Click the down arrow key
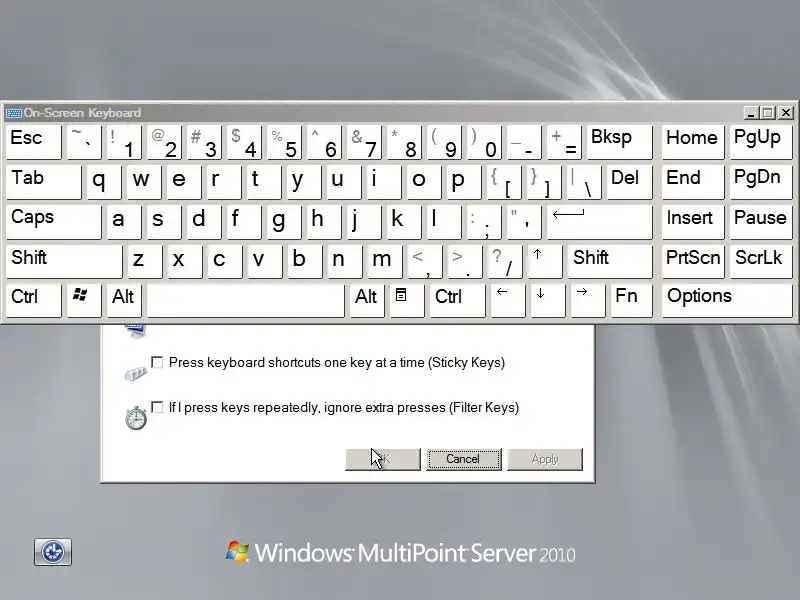 click(548, 301)
